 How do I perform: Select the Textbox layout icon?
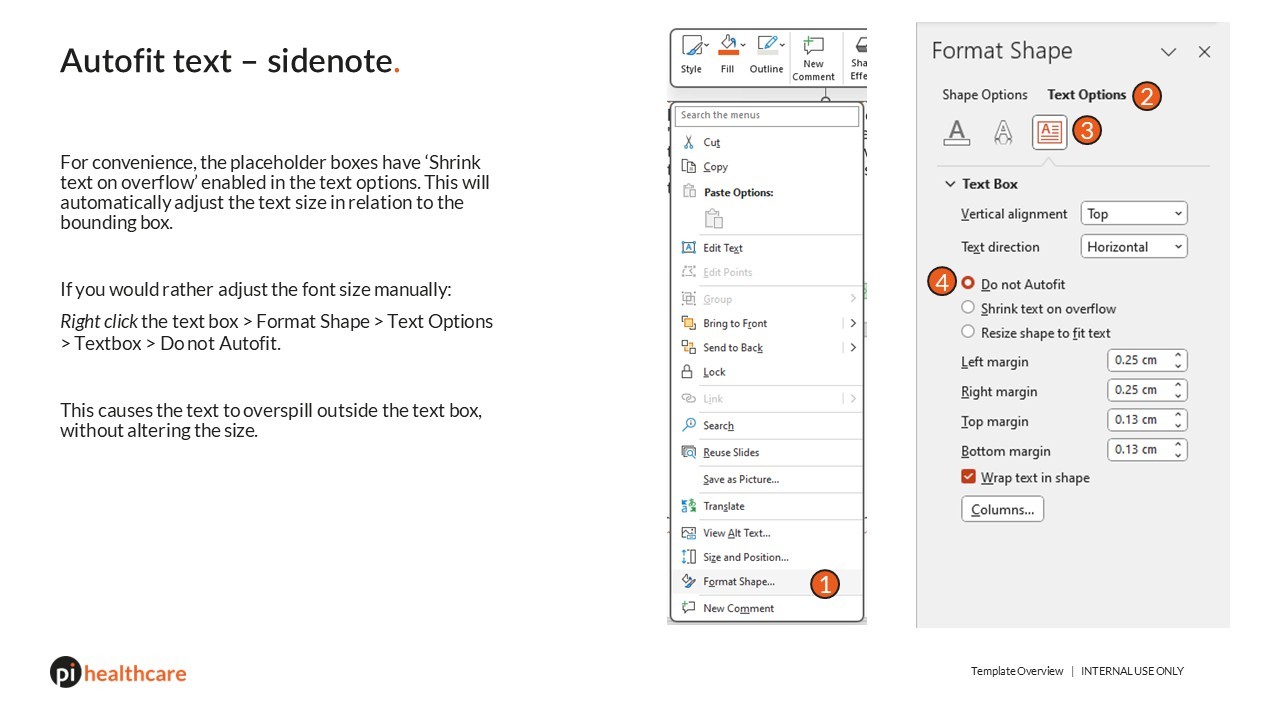1049,132
